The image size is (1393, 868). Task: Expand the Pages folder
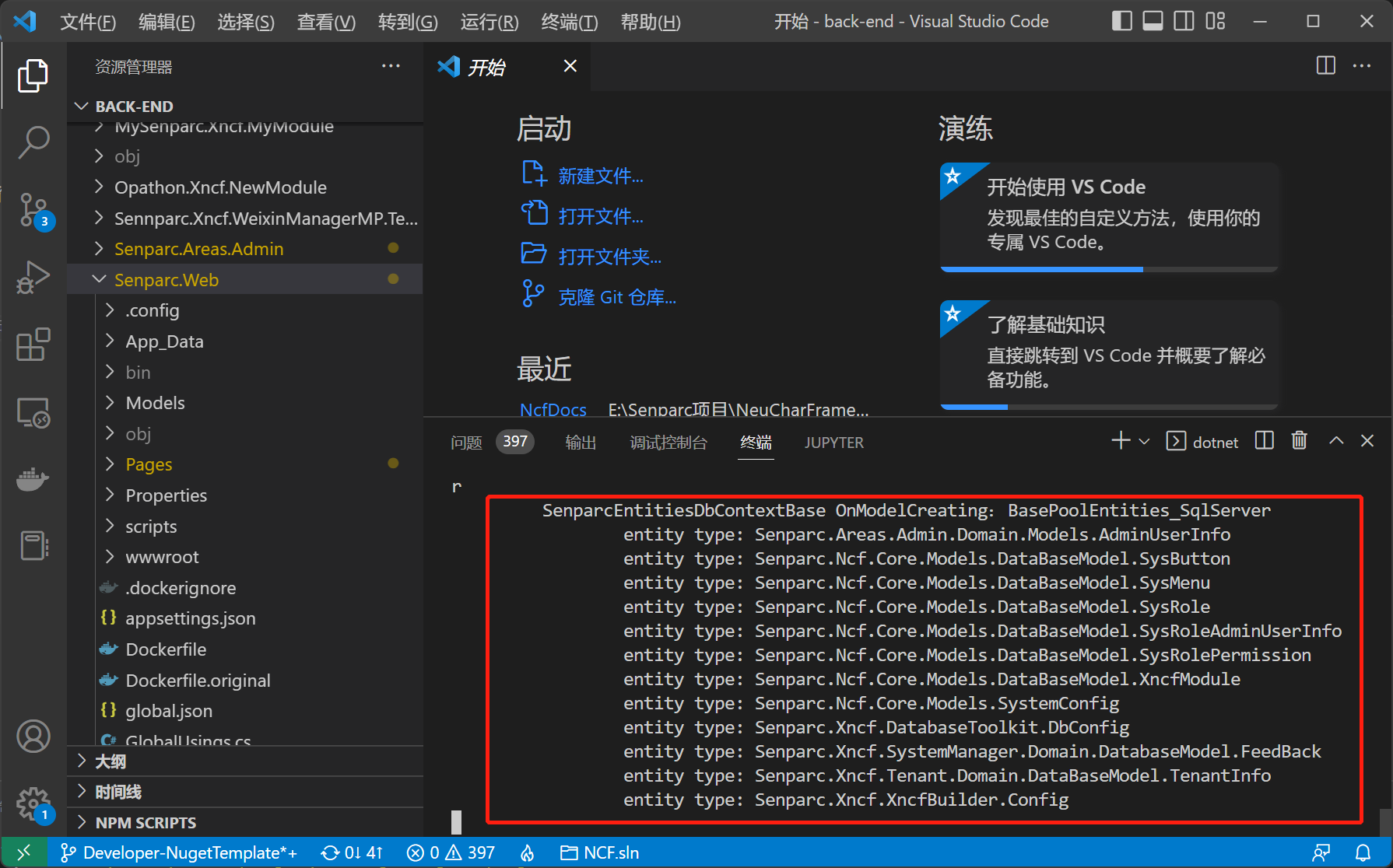244,464
